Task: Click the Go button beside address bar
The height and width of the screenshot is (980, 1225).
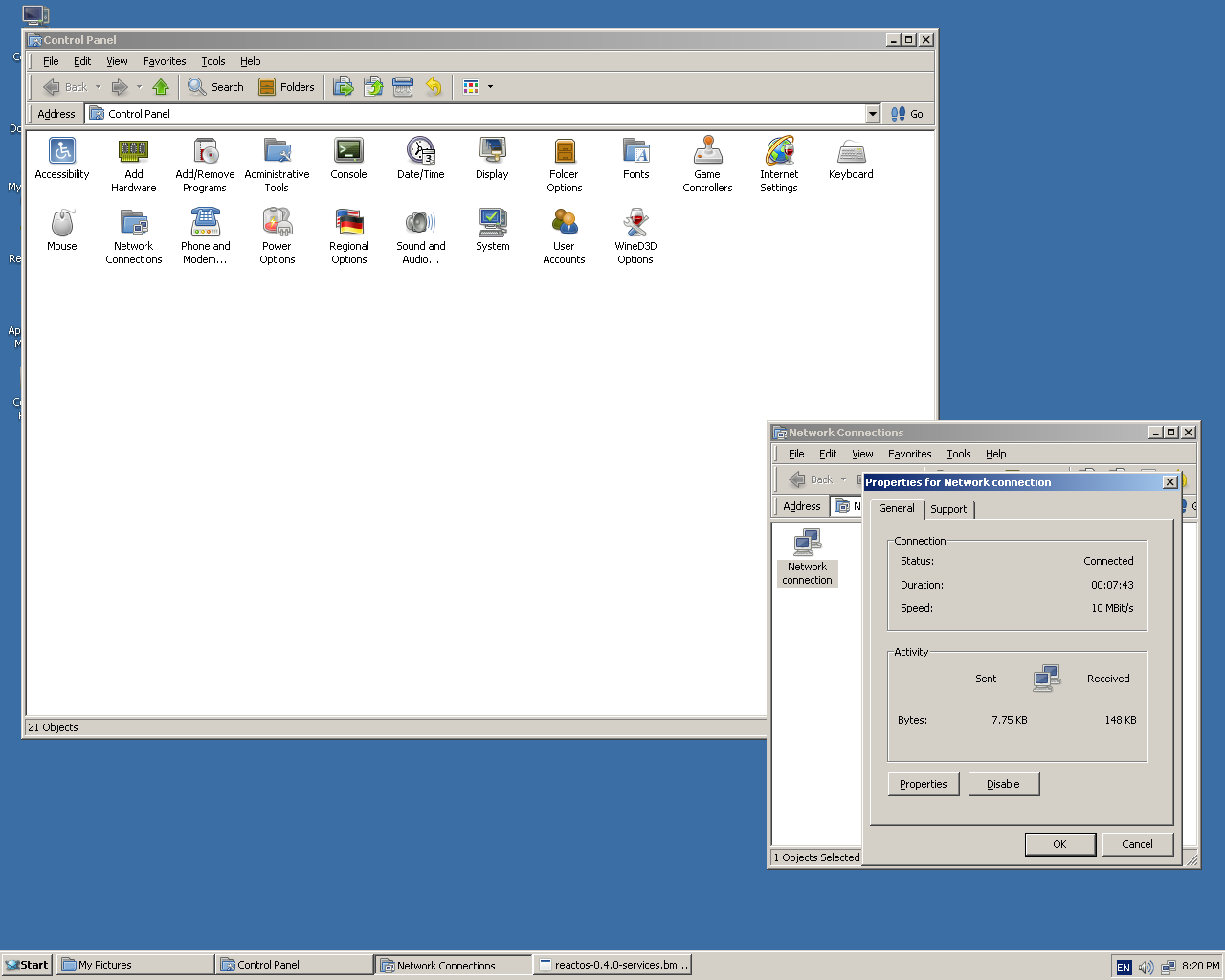Action: click(x=907, y=114)
